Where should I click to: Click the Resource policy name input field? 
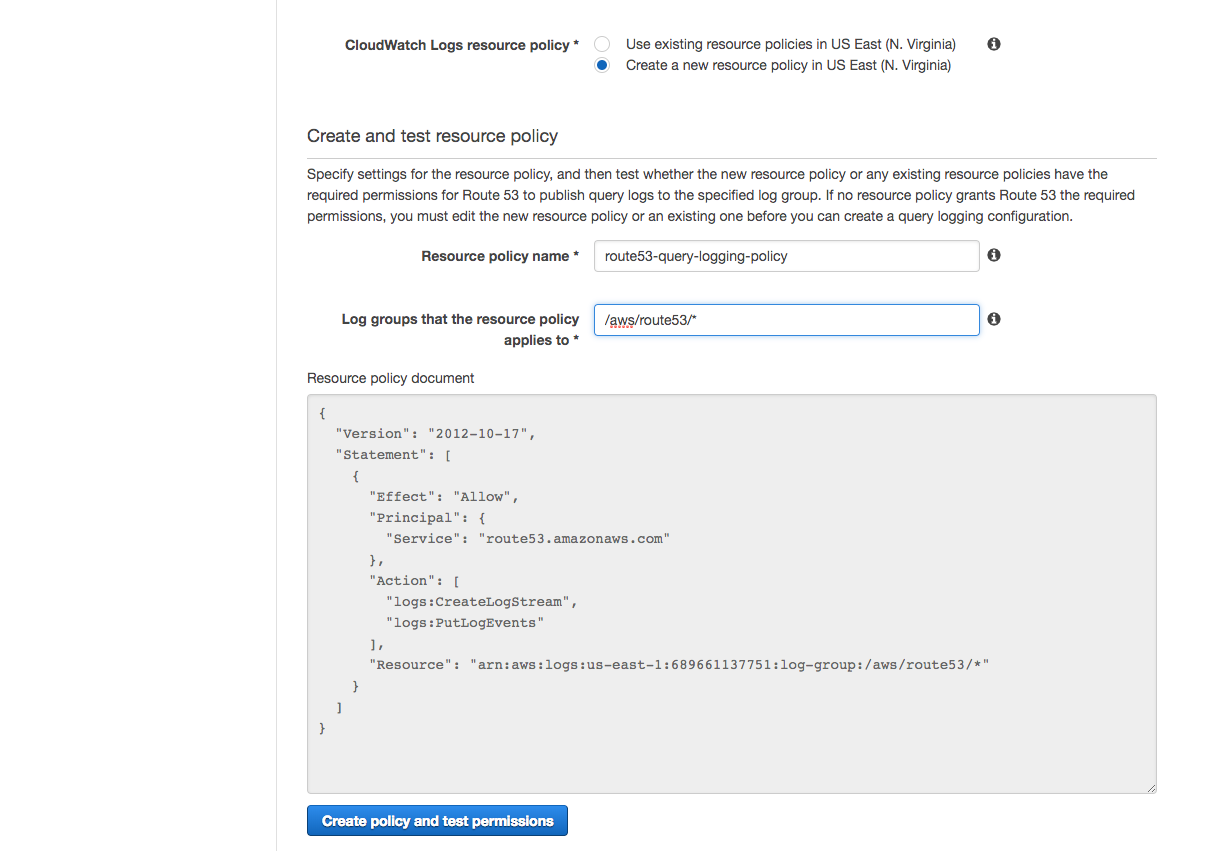click(786, 256)
